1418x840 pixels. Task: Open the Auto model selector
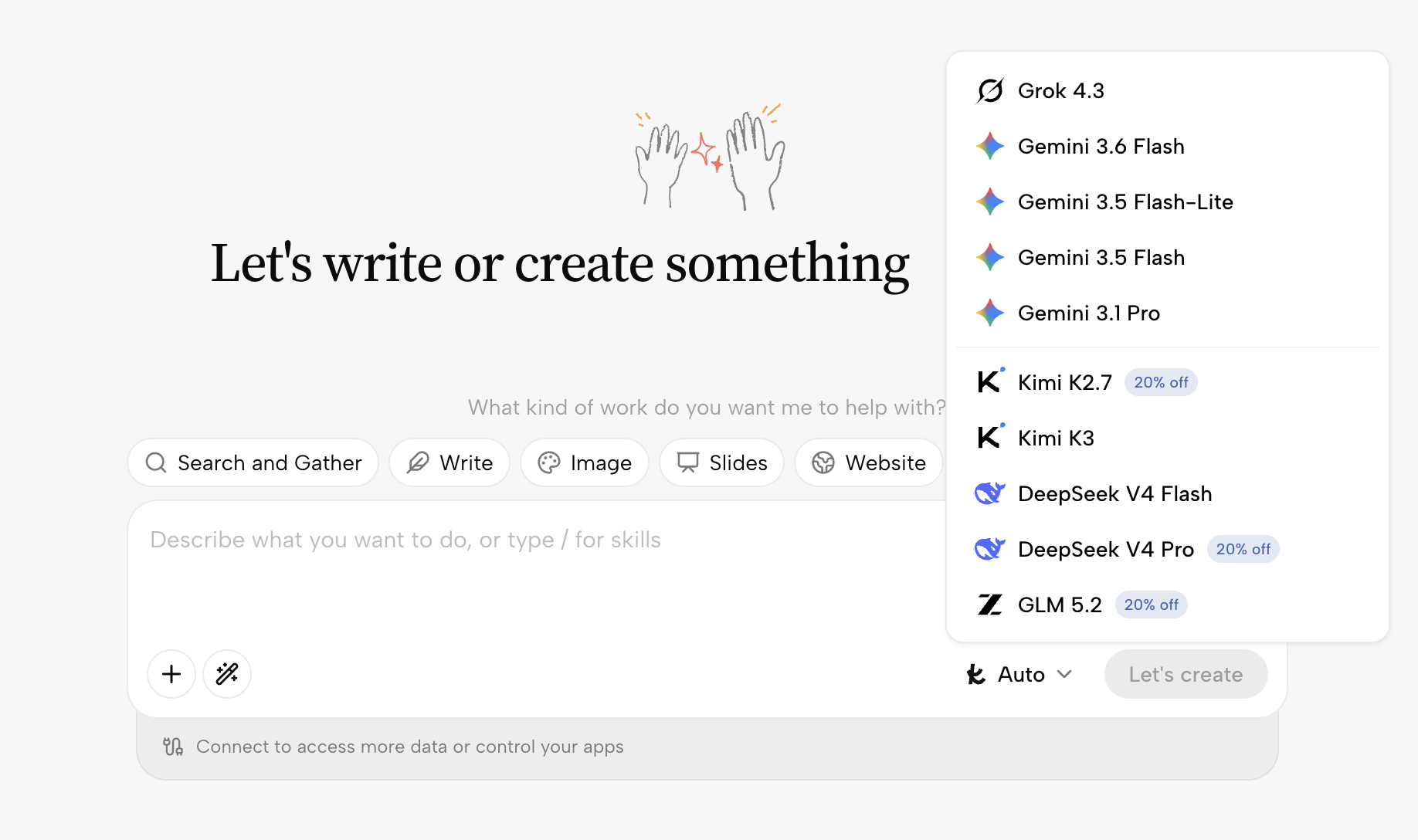point(1019,675)
